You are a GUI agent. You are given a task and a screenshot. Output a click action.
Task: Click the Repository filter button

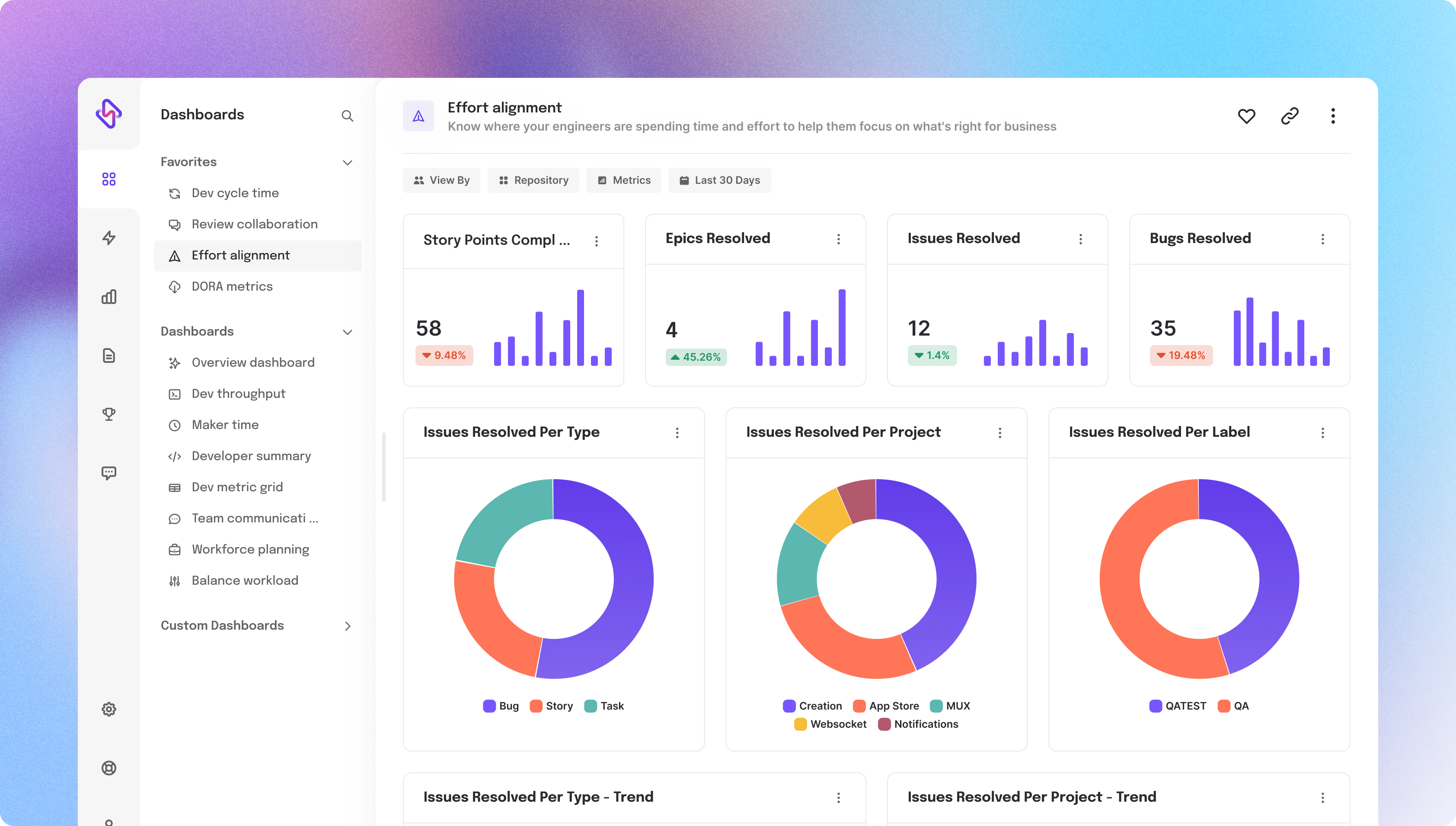533,180
